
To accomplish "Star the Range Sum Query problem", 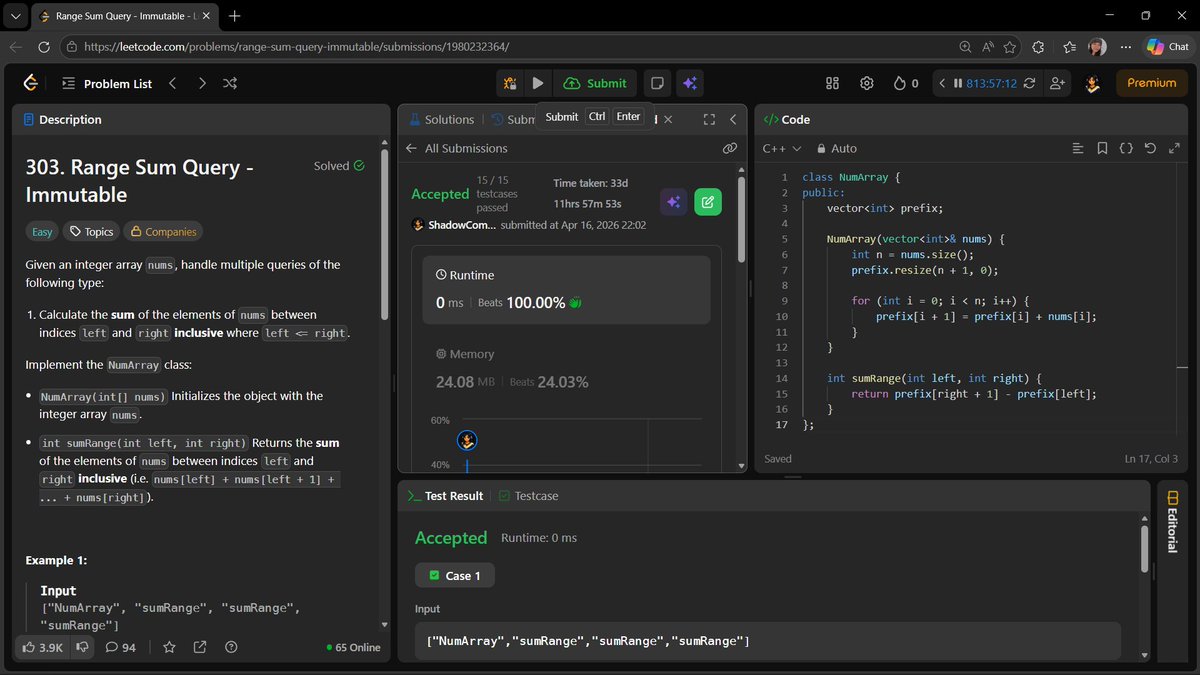I will tap(169, 647).
